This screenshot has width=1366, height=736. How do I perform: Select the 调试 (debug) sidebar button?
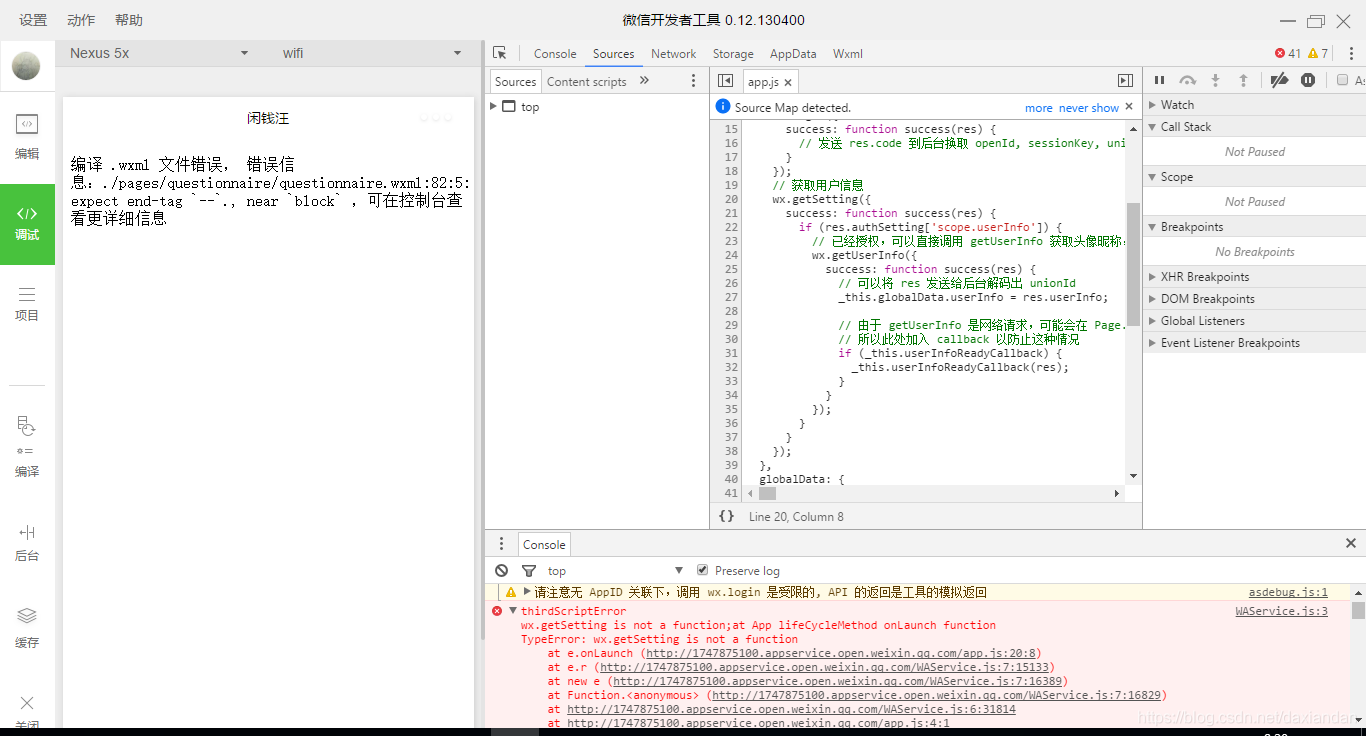pyautogui.click(x=27, y=224)
